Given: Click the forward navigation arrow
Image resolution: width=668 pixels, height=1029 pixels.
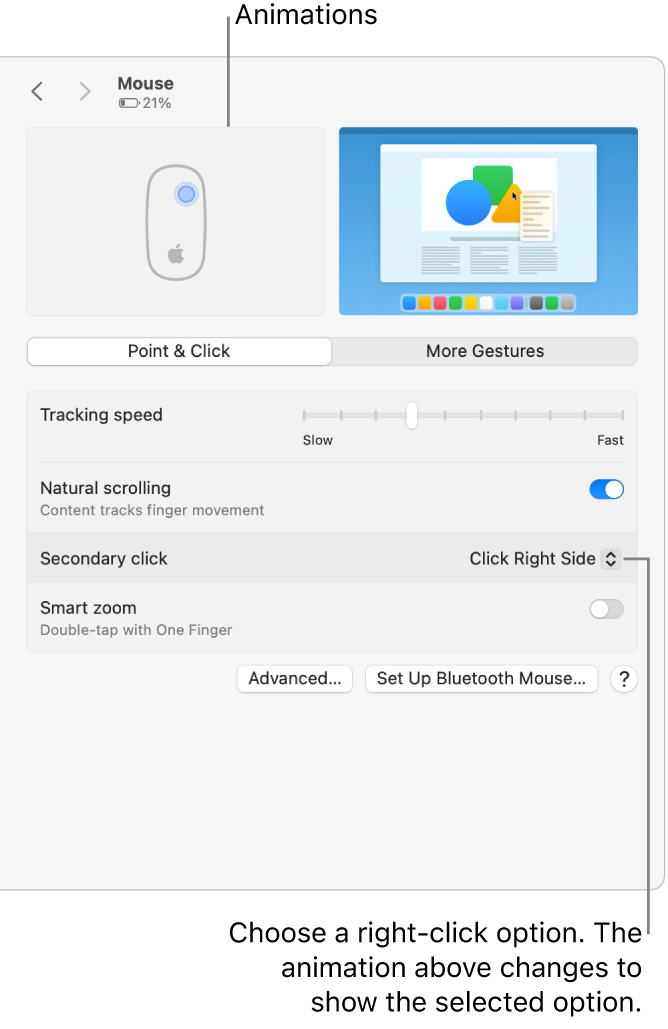Looking at the screenshot, I should click(85, 91).
